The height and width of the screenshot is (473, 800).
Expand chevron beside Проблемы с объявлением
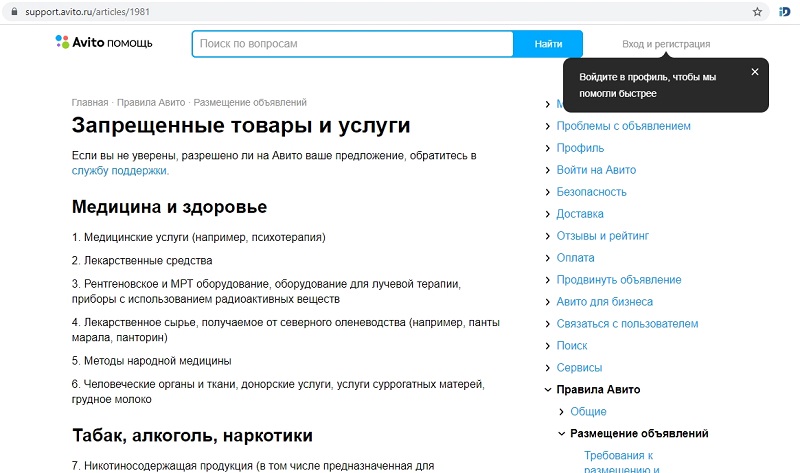(x=547, y=127)
